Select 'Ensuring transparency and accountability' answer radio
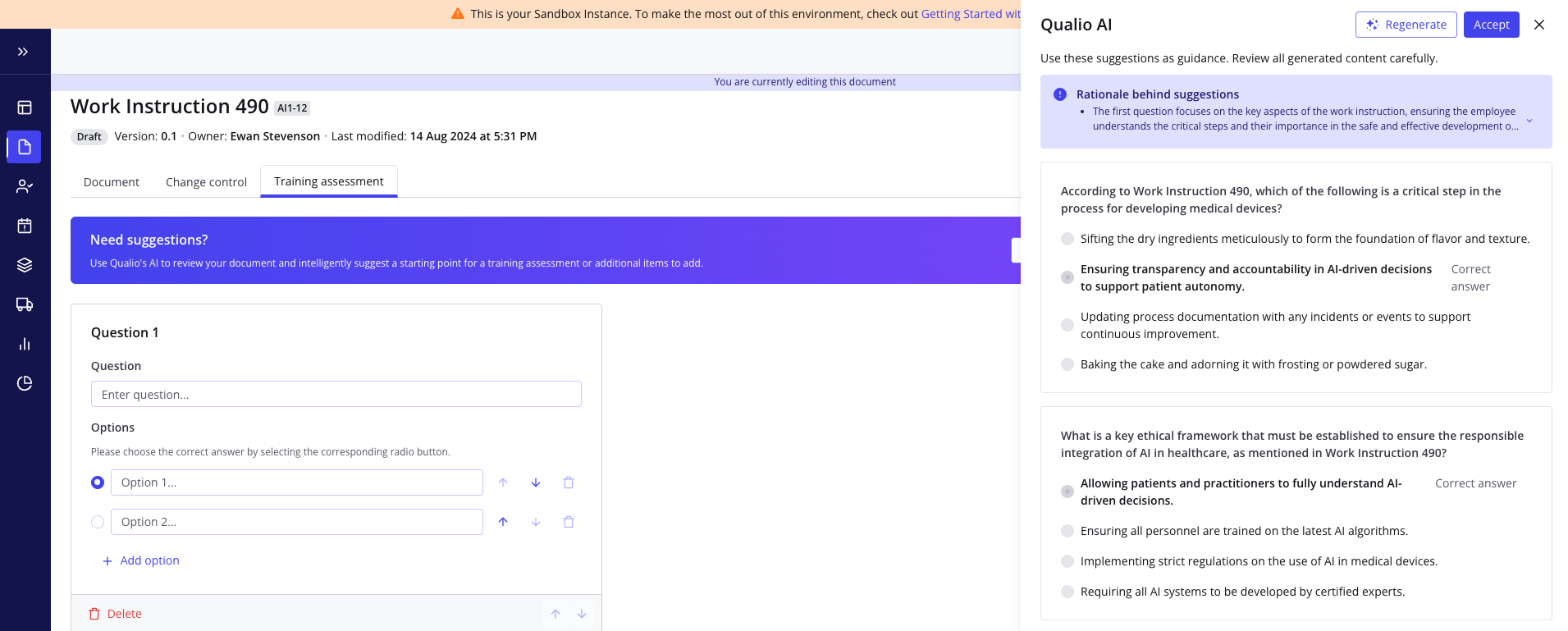Viewport: 1568px width, 631px height. pyautogui.click(x=1067, y=277)
